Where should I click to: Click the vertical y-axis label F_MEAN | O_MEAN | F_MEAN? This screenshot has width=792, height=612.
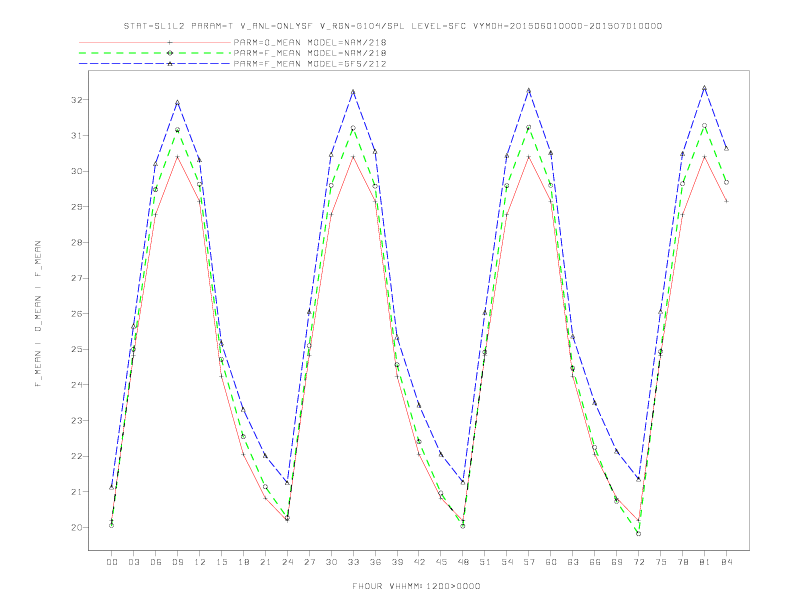[38, 314]
